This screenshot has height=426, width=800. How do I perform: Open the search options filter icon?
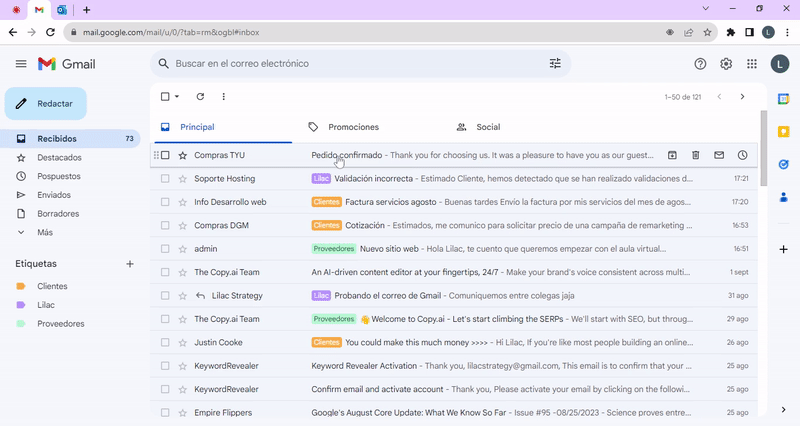(x=555, y=63)
